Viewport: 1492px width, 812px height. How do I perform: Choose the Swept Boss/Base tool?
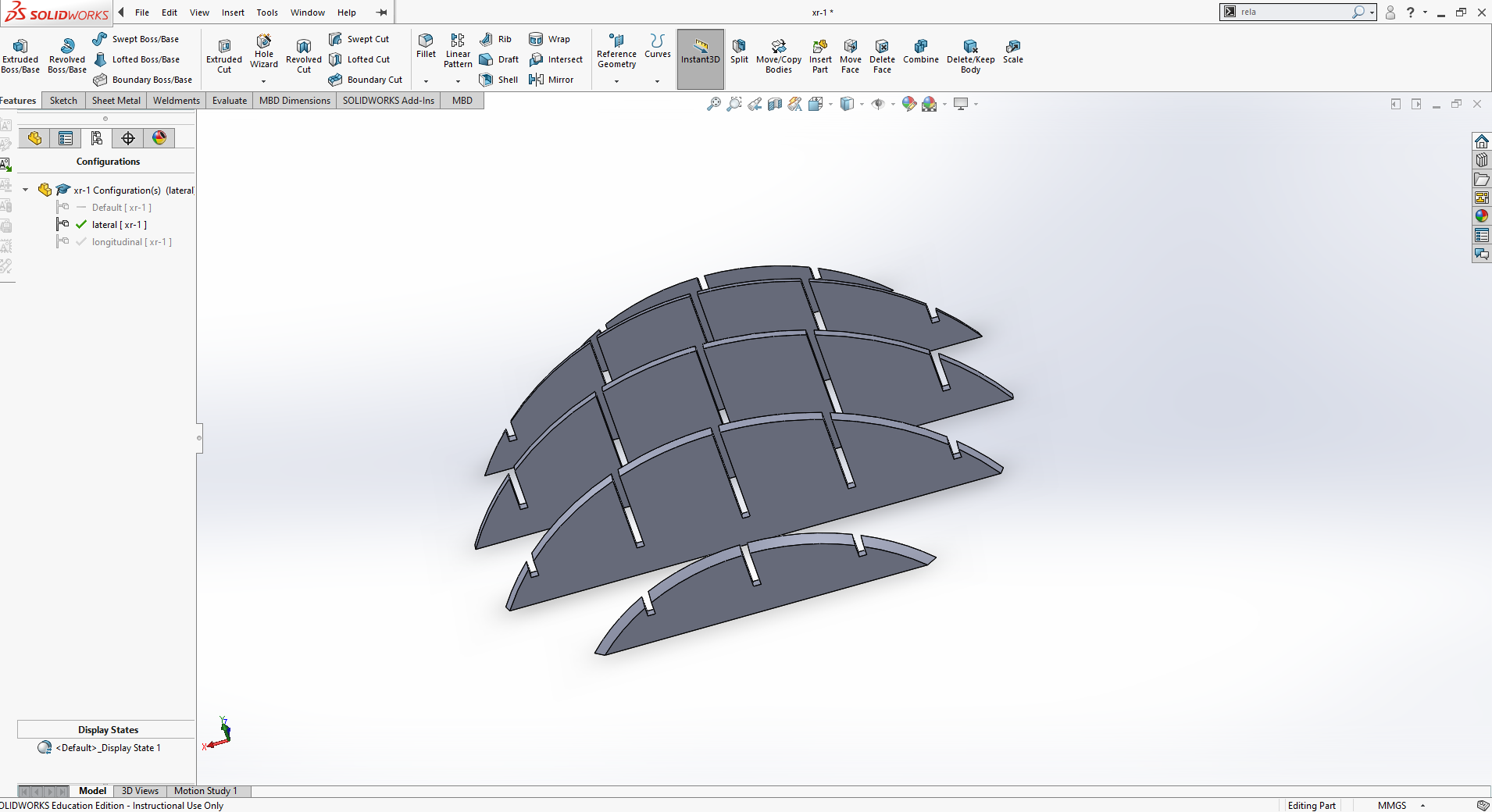(x=136, y=39)
